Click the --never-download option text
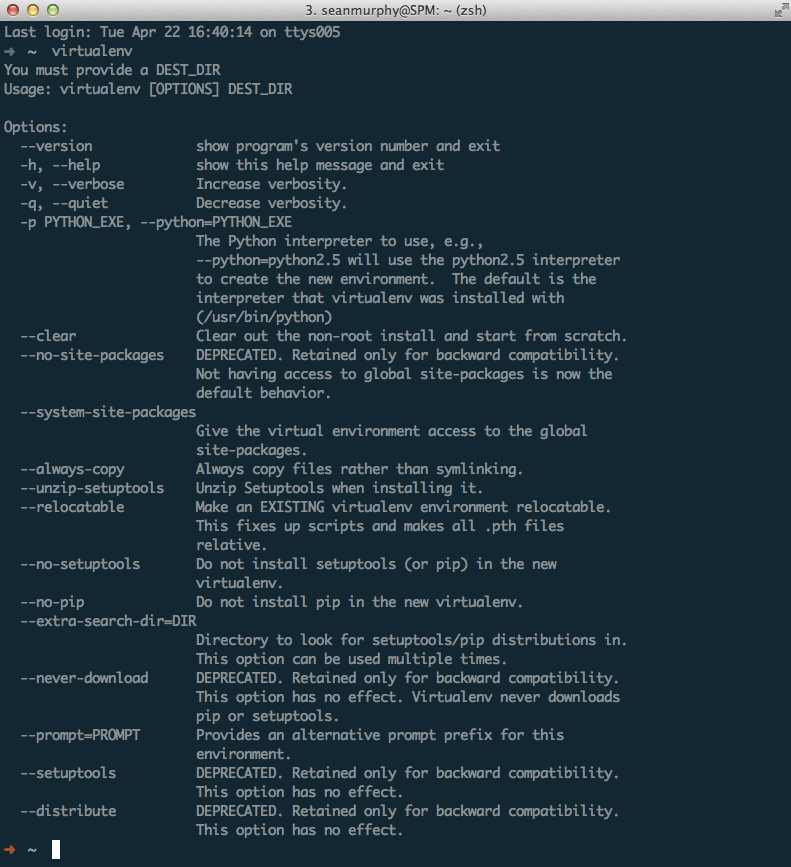Screen dimensions: 791x867 coord(84,678)
